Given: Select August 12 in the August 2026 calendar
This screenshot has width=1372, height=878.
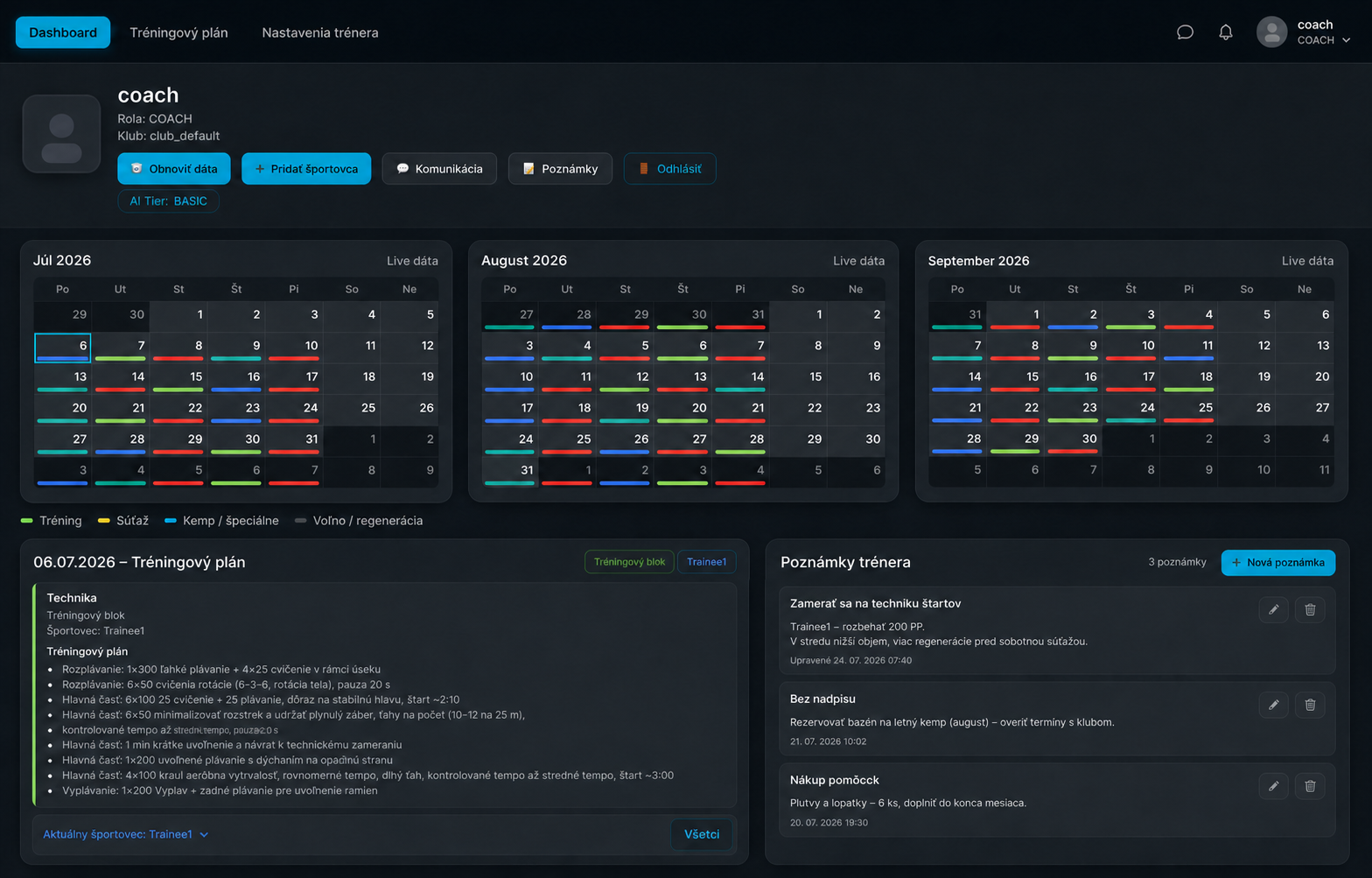Looking at the screenshot, I should [625, 379].
